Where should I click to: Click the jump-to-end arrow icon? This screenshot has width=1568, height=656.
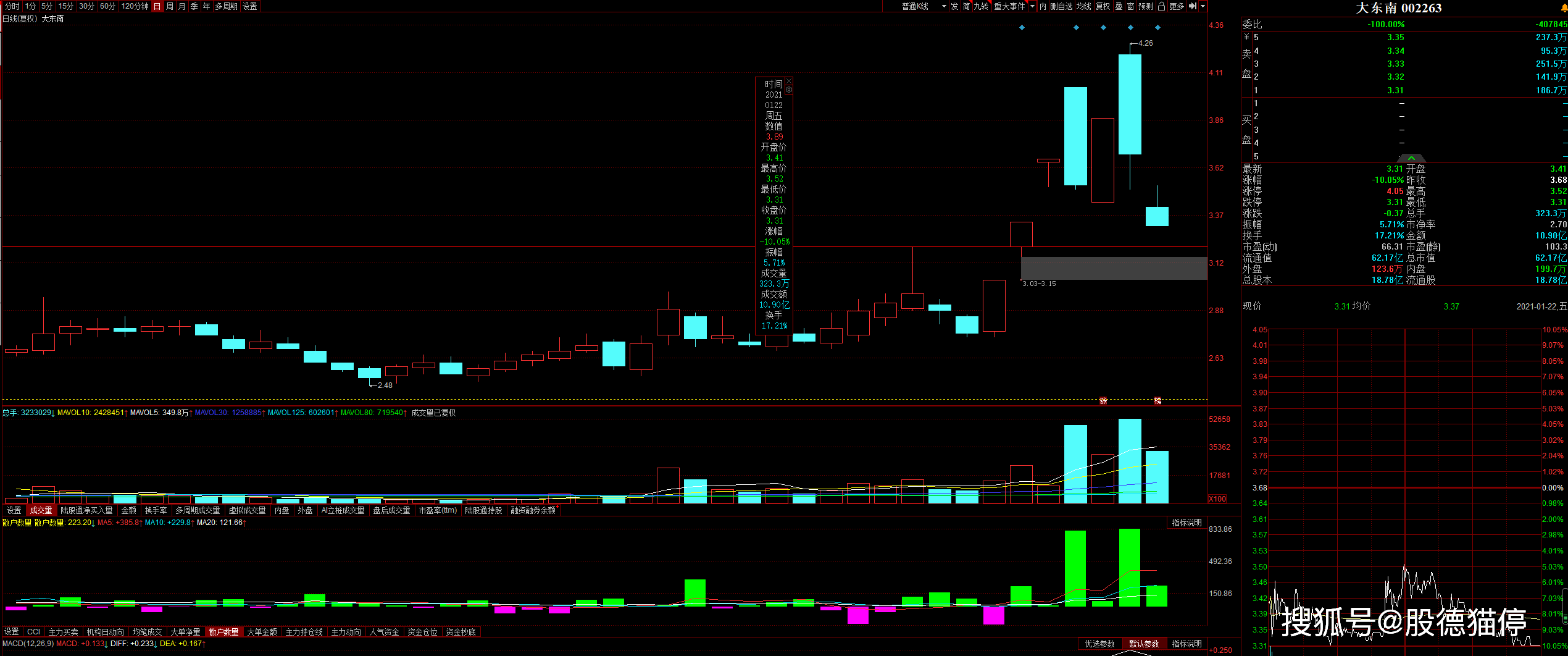[x=1193, y=6]
